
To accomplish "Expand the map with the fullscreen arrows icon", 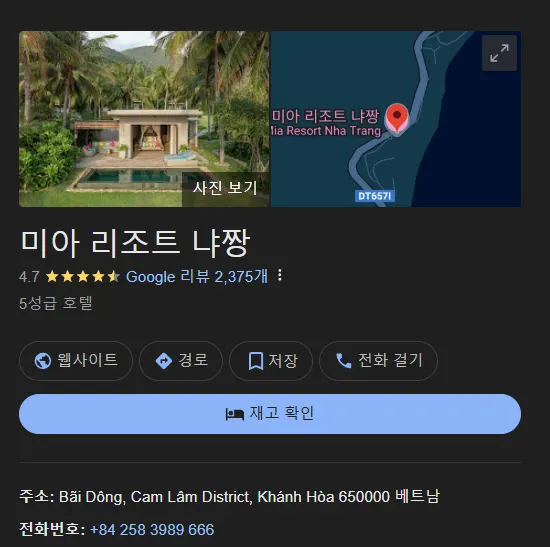I will 499,53.
